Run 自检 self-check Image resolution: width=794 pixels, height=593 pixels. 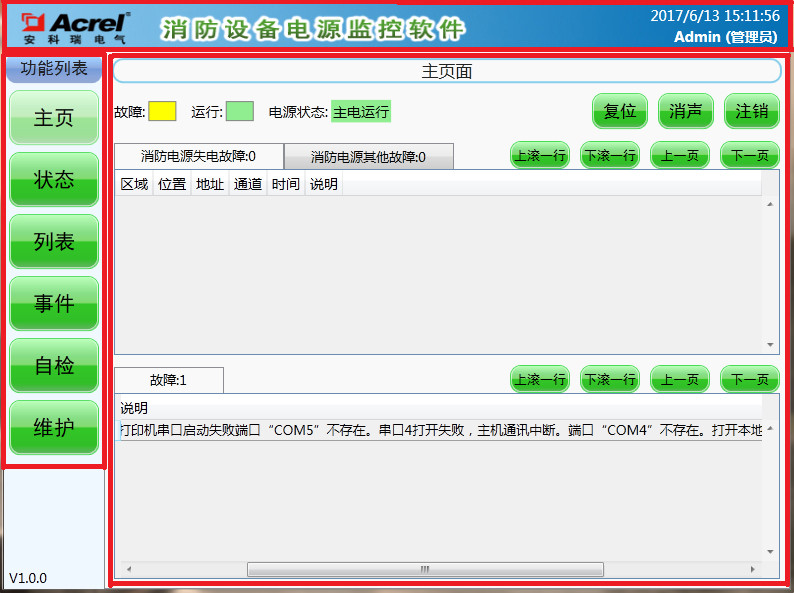coord(54,366)
